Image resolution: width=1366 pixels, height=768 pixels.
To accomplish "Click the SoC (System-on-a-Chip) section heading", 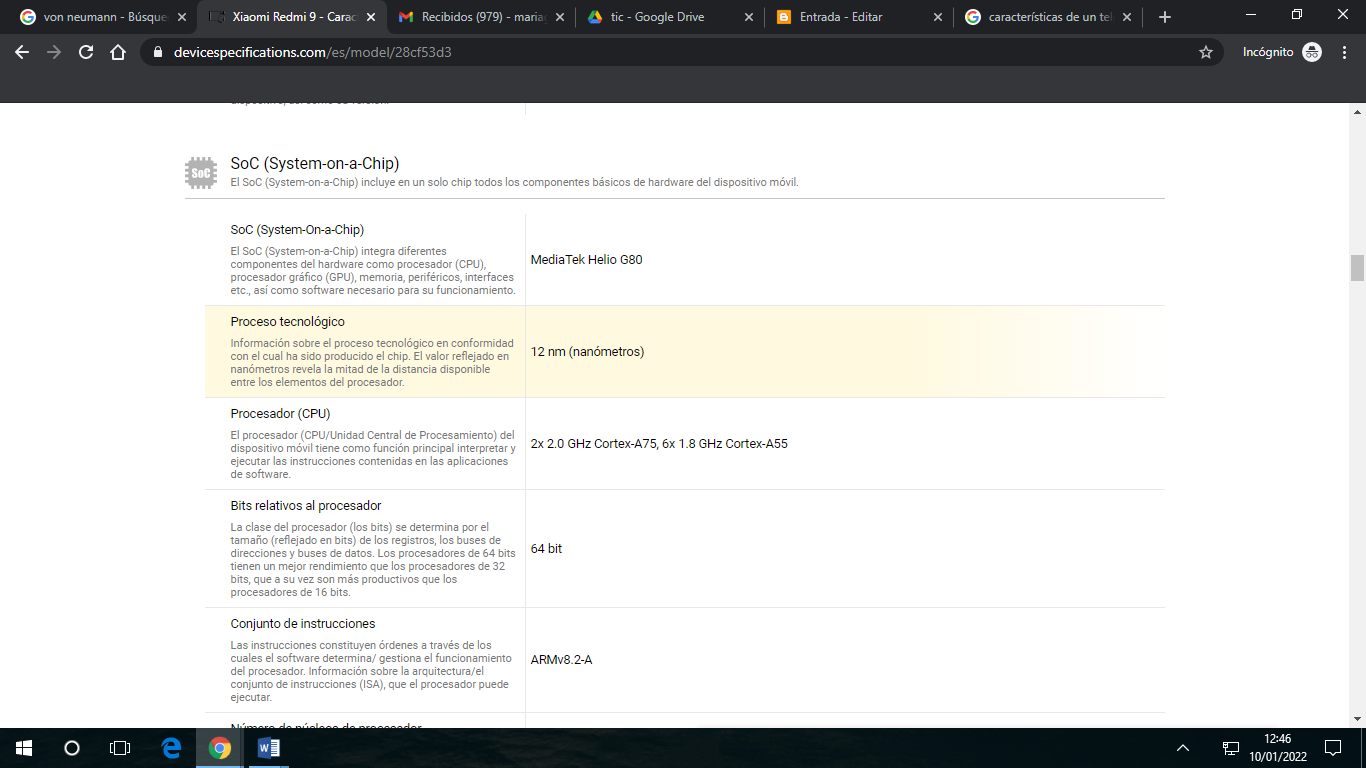I will tap(315, 163).
